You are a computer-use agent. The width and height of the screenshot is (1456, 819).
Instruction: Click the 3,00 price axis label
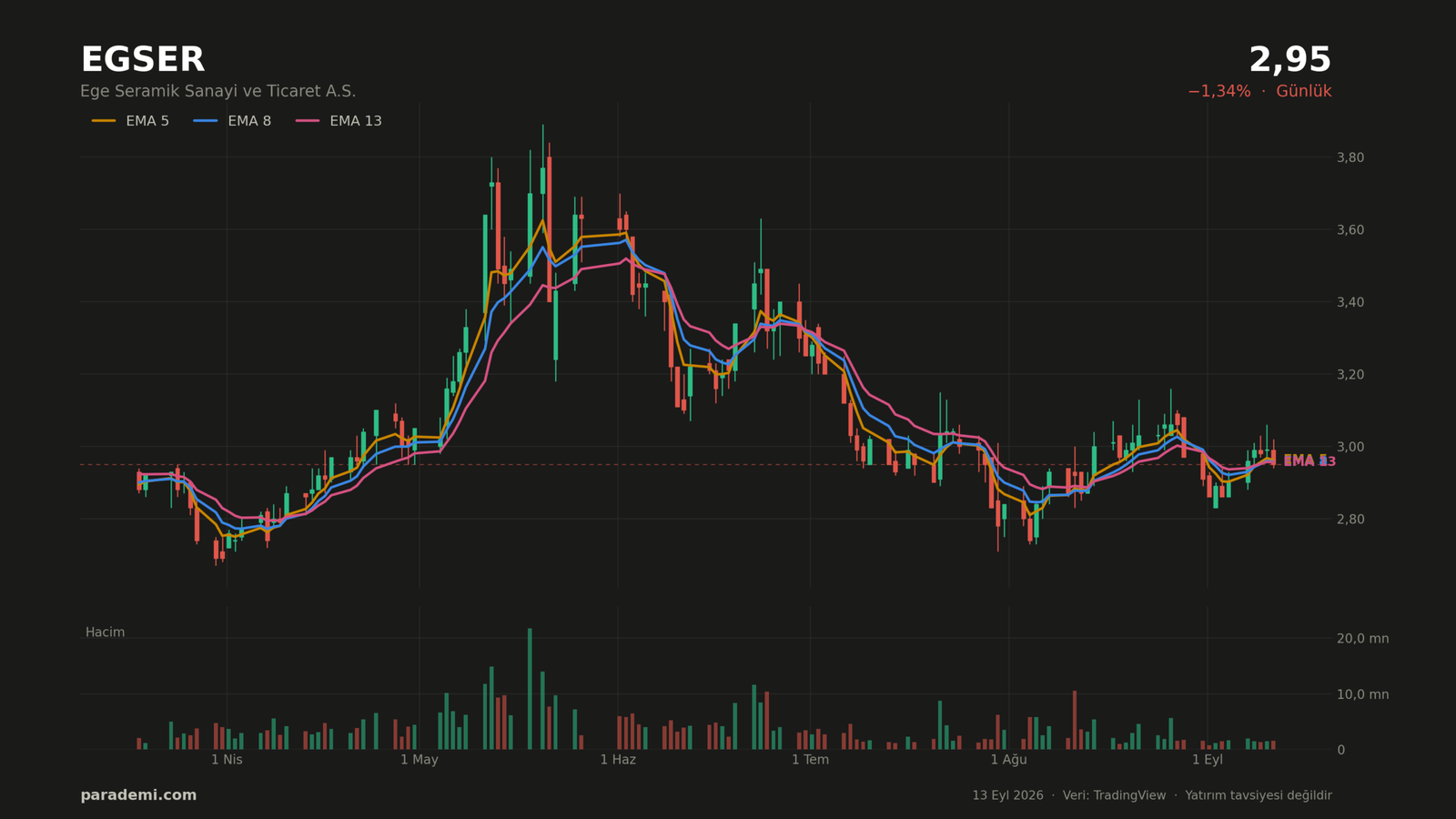(x=1350, y=447)
